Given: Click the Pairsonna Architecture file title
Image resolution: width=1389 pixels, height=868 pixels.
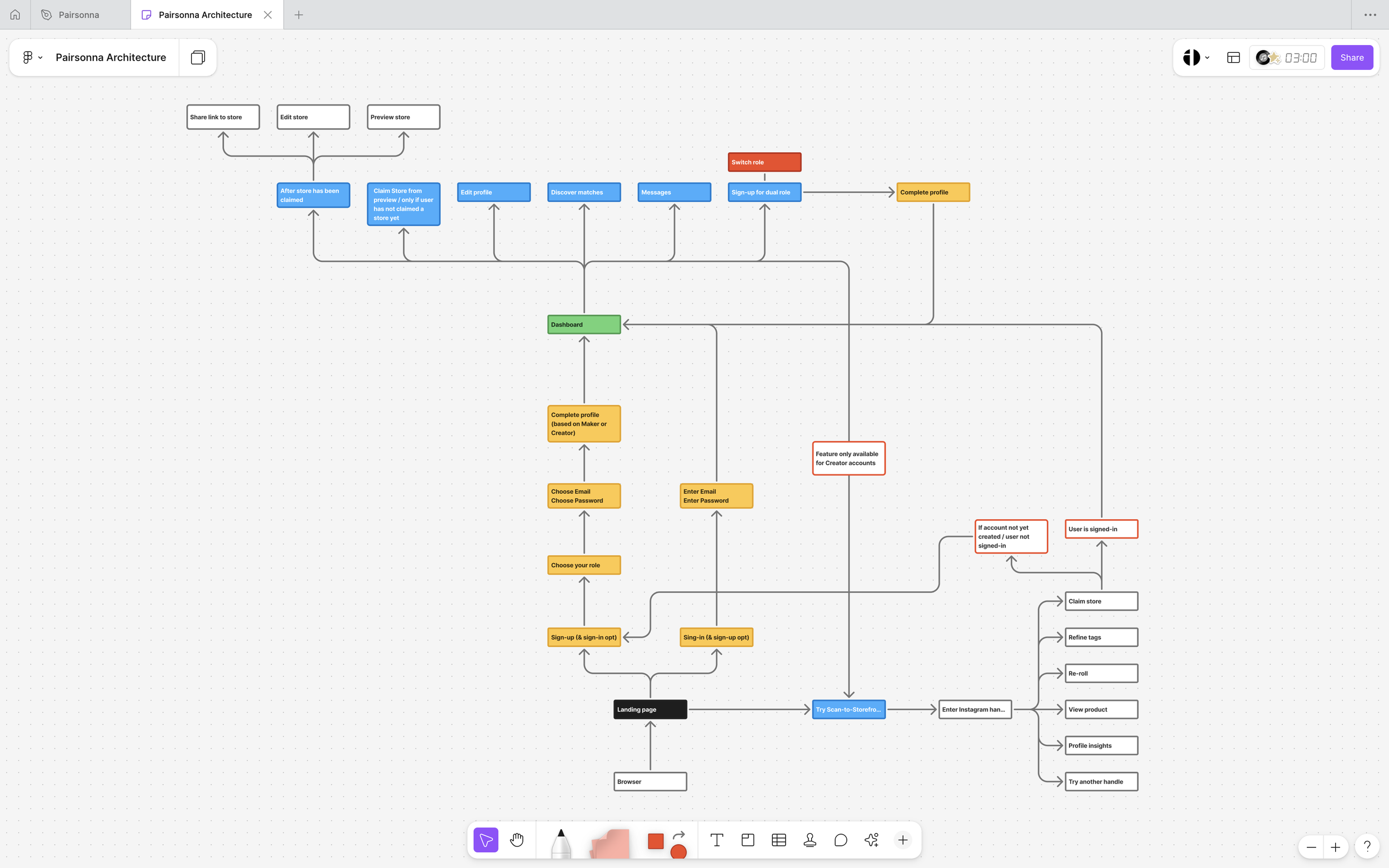Looking at the screenshot, I should click(111, 57).
